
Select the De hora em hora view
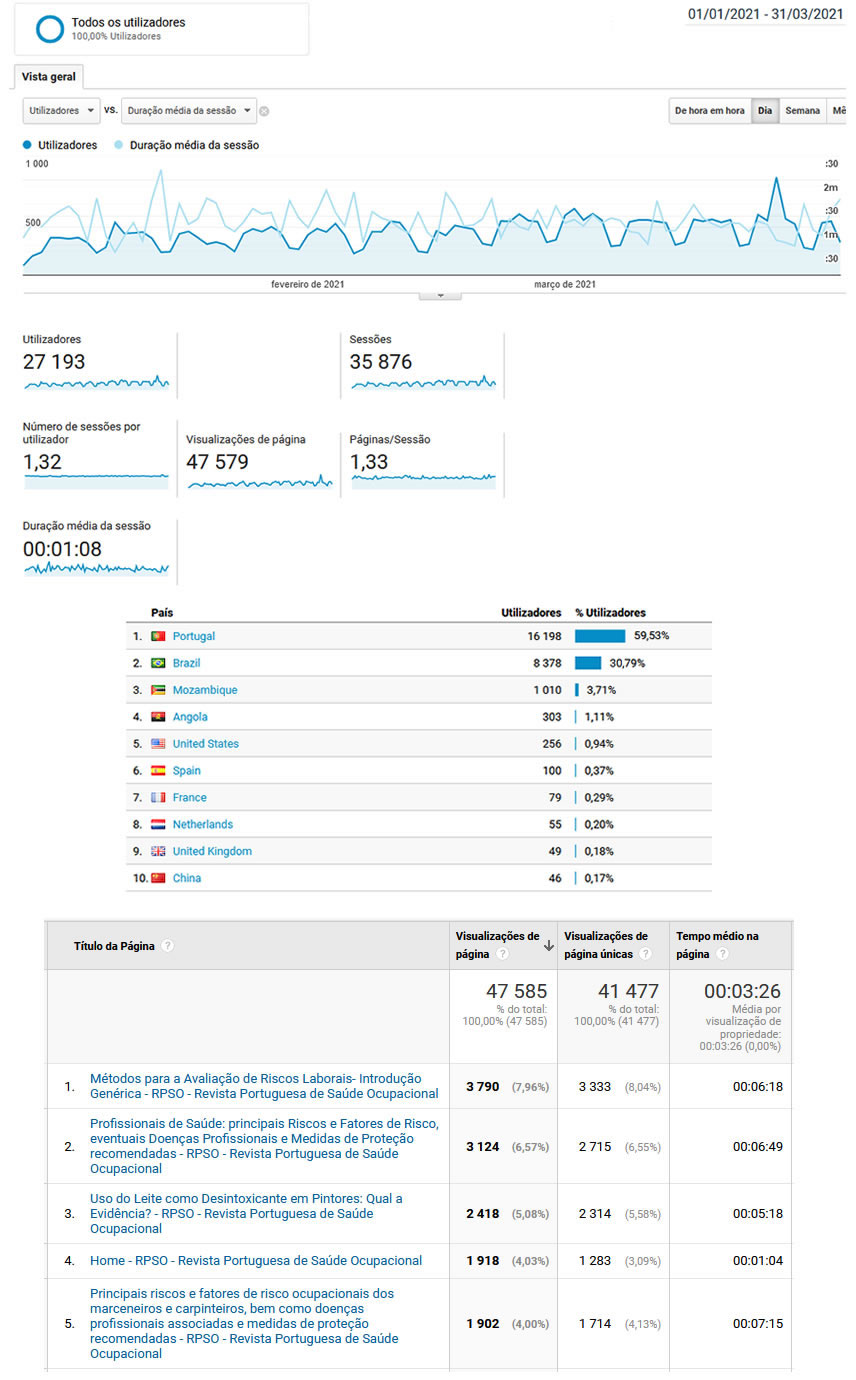pyautogui.click(x=710, y=111)
